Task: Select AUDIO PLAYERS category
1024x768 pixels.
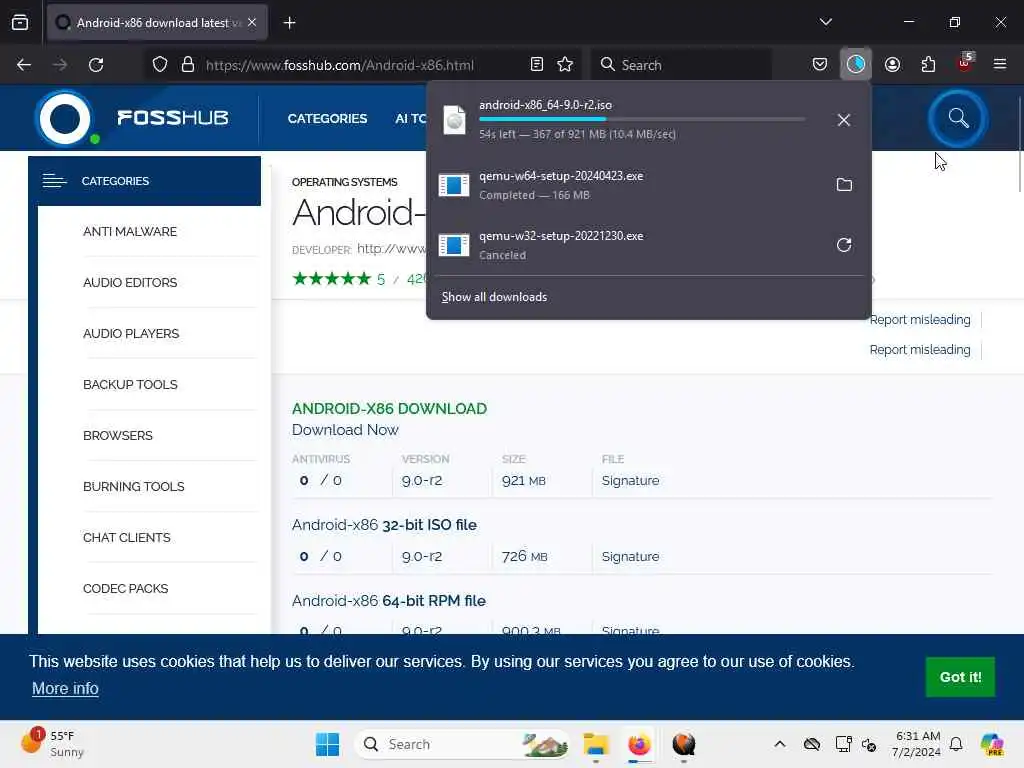Action: (x=131, y=334)
